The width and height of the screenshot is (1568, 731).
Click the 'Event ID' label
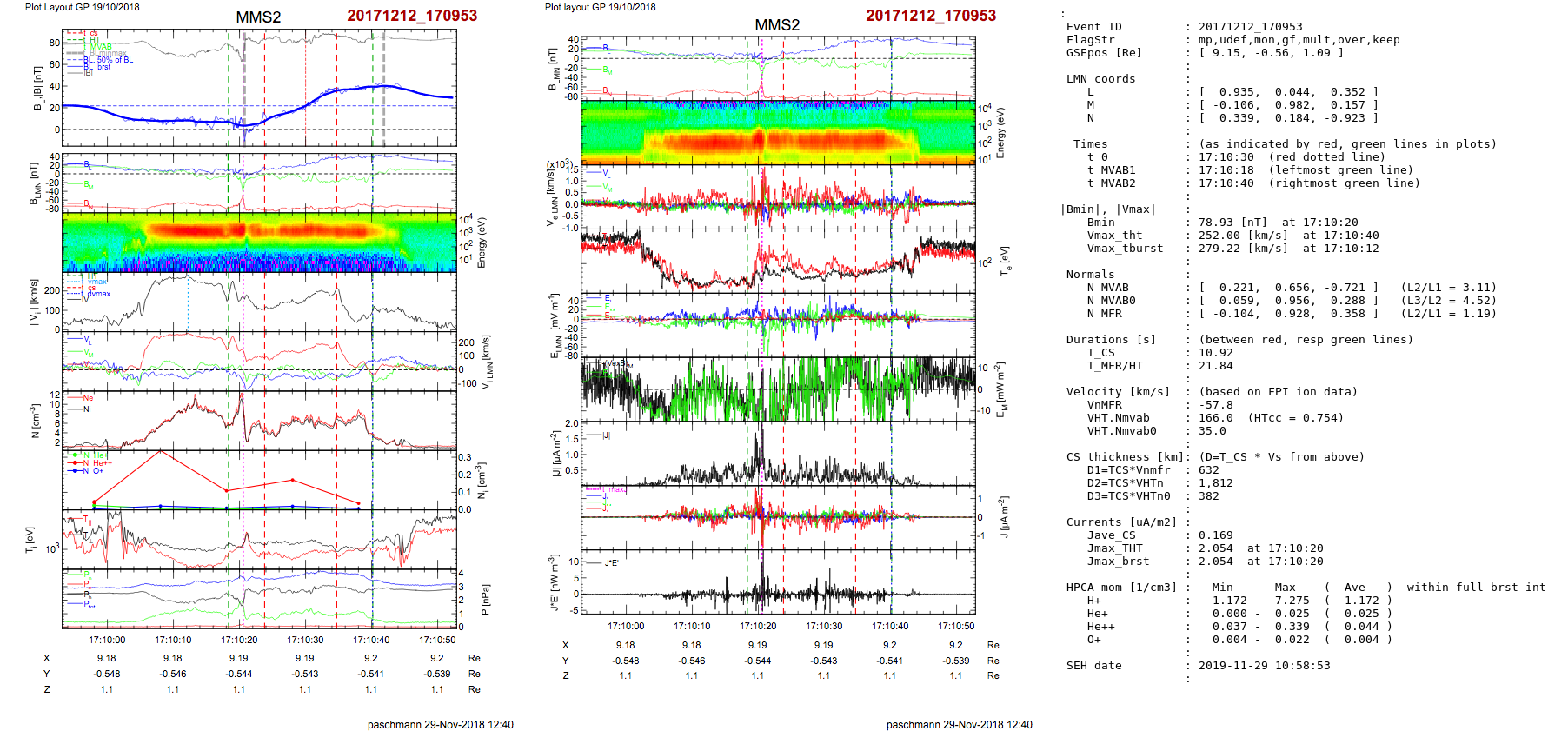pyautogui.click(x=1094, y=27)
